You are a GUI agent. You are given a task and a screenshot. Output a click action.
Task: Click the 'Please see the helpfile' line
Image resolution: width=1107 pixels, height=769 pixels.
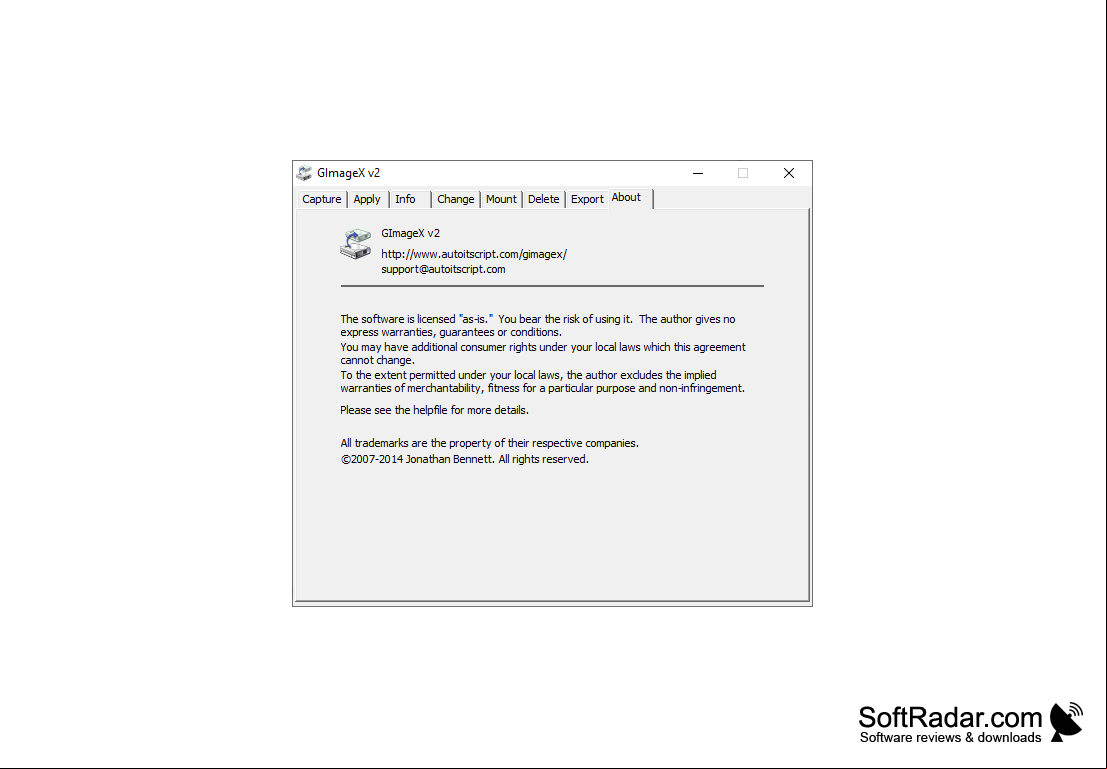(x=434, y=410)
